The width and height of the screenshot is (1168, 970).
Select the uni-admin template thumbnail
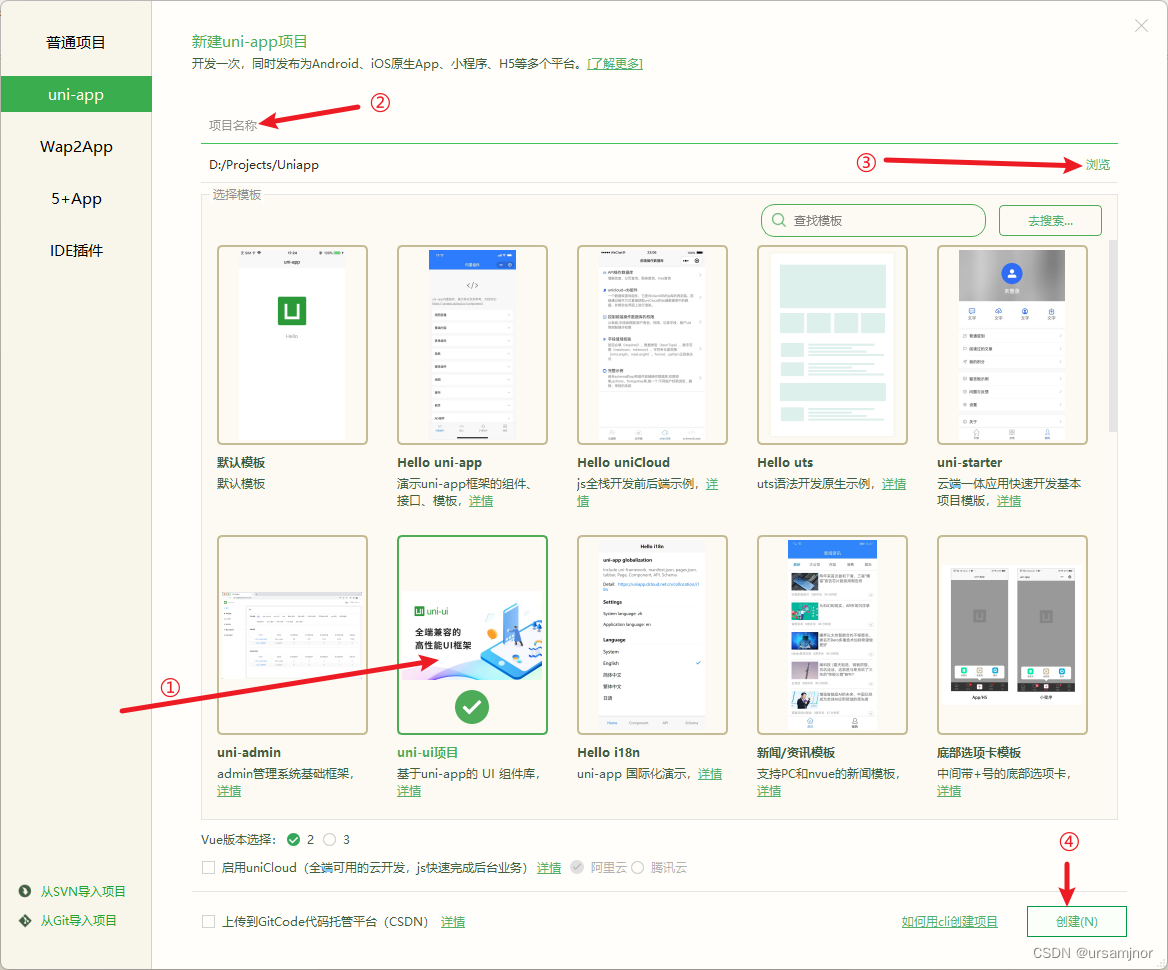pyautogui.click(x=292, y=635)
